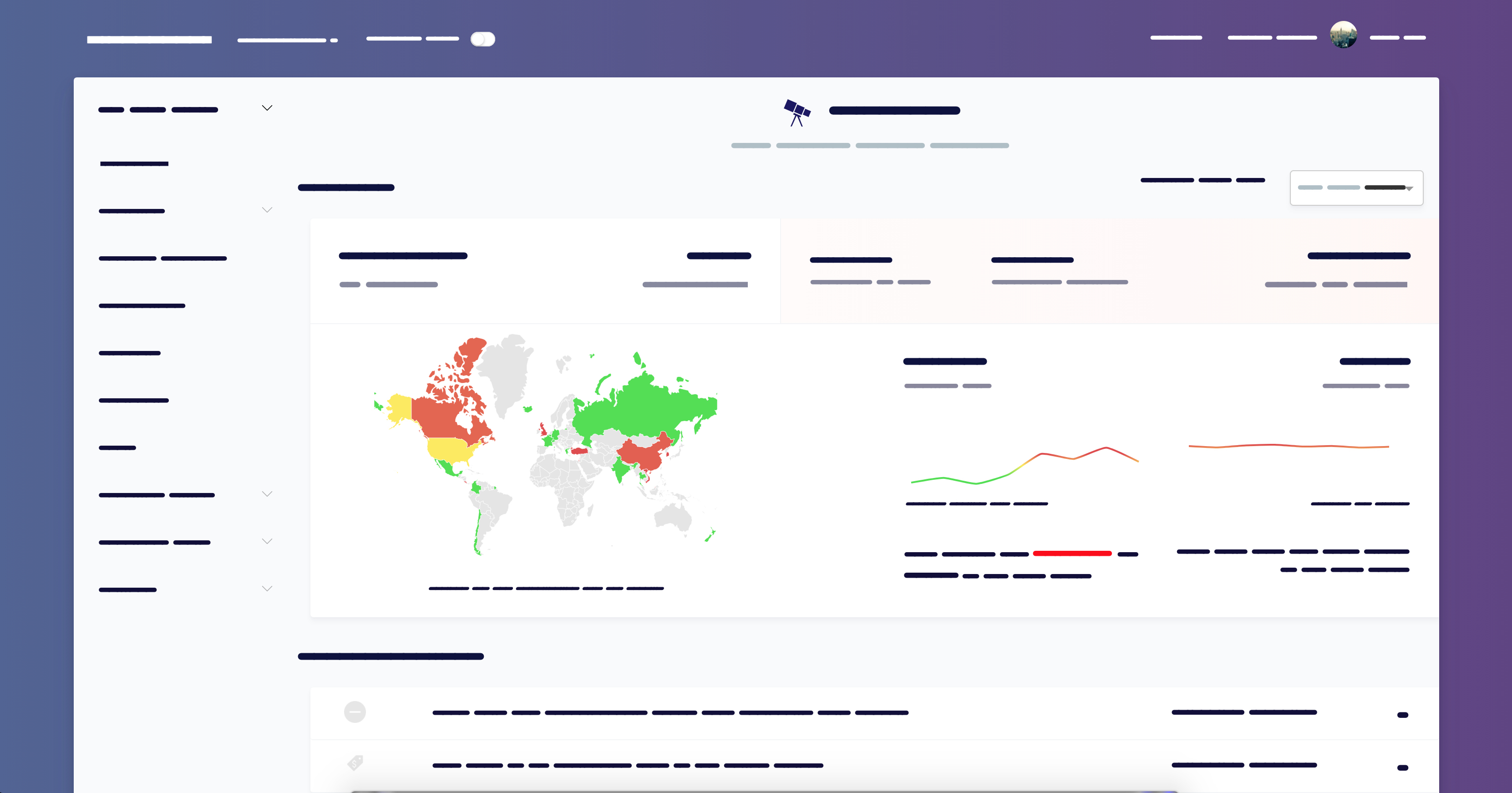1512x793 pixels.
Task: Open the bordered dropdown box at top right
Action: pos(1356,188)
